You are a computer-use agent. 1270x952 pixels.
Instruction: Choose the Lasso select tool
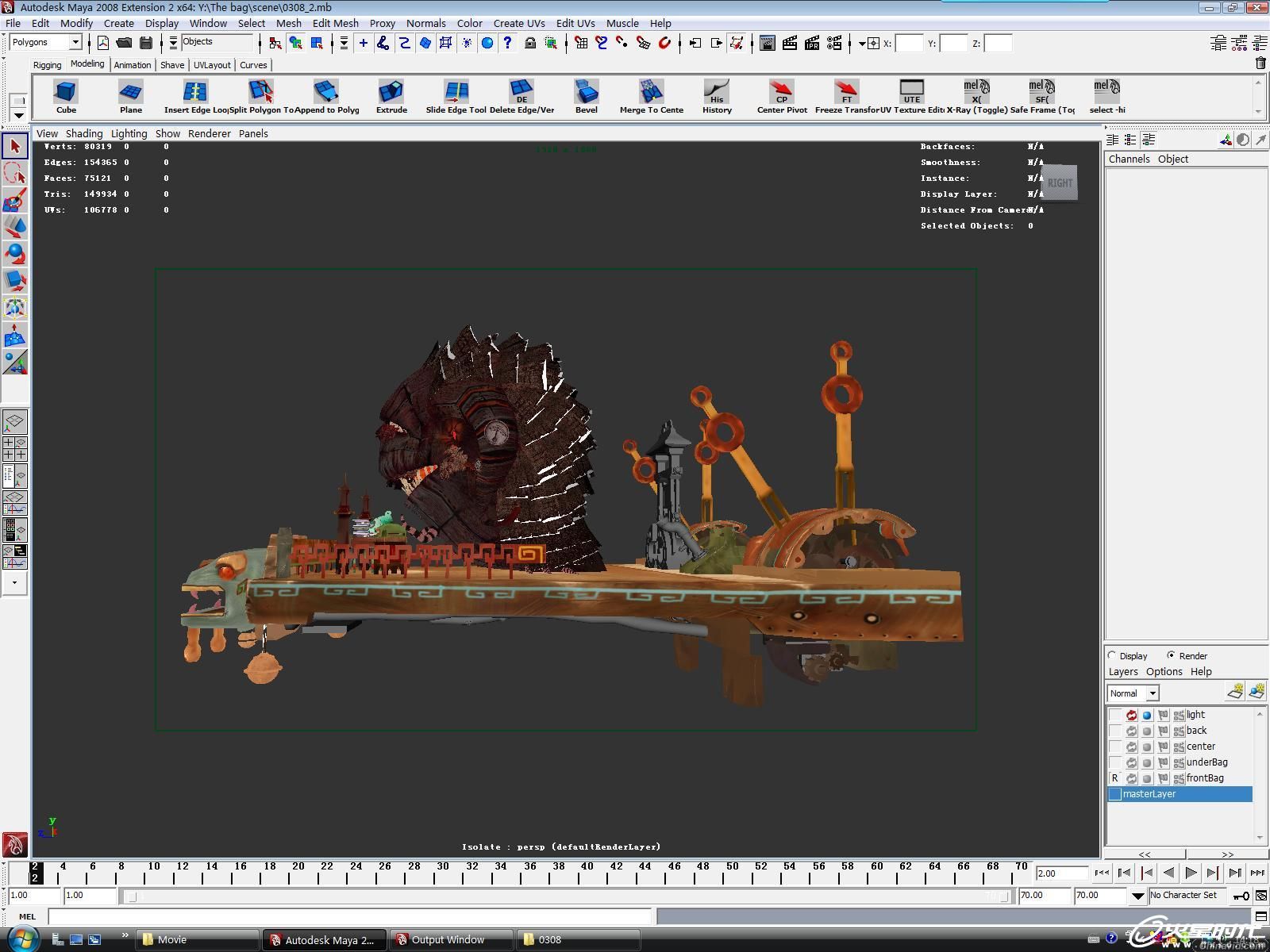[x=15, y=173]
